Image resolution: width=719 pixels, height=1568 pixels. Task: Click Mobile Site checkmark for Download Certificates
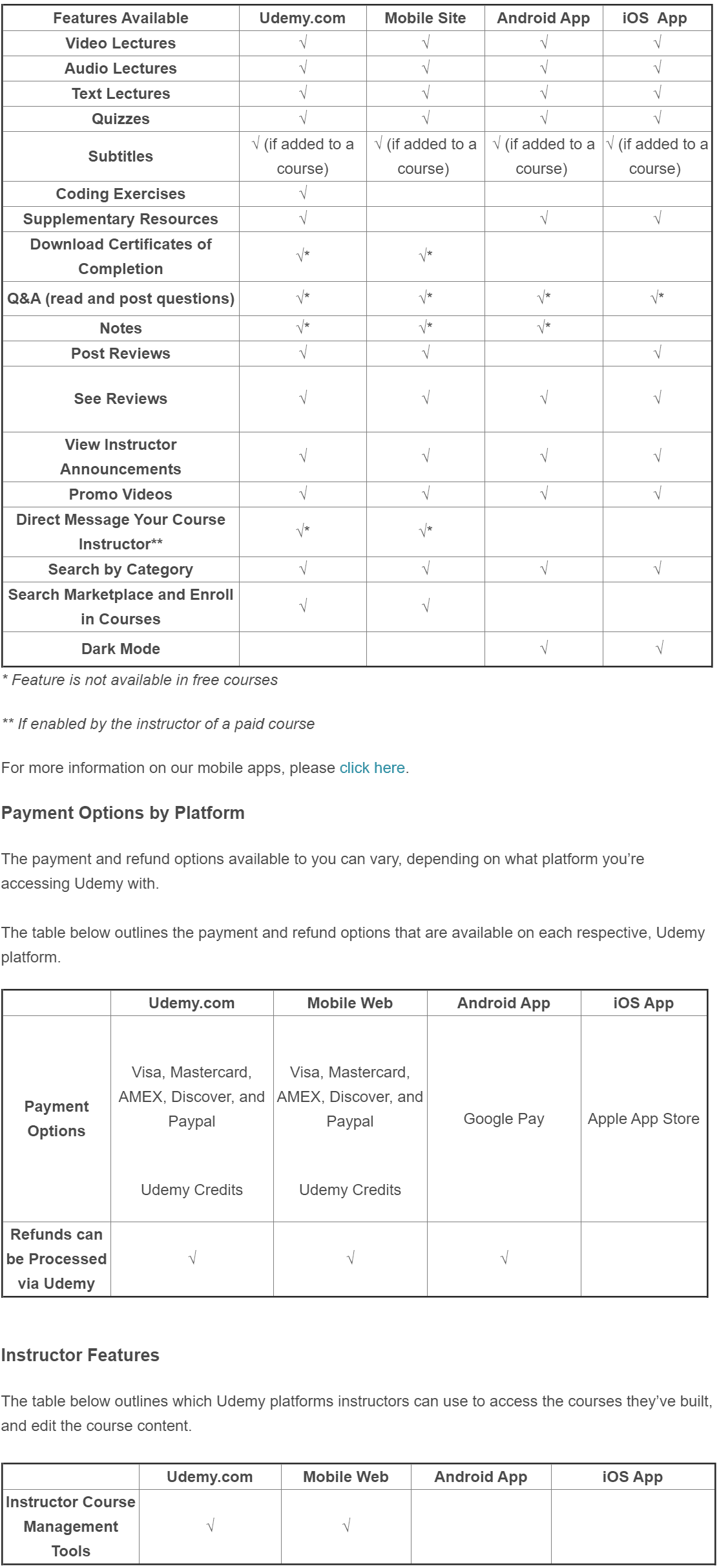click(426, 256)
